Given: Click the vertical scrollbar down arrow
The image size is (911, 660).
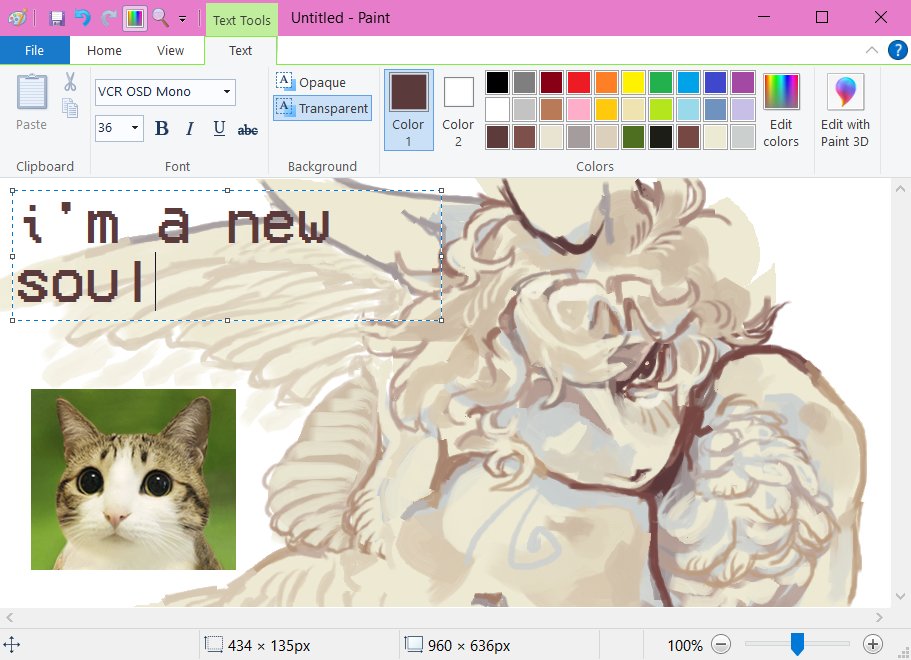Looking at the screenshot, I should [900, 596].
